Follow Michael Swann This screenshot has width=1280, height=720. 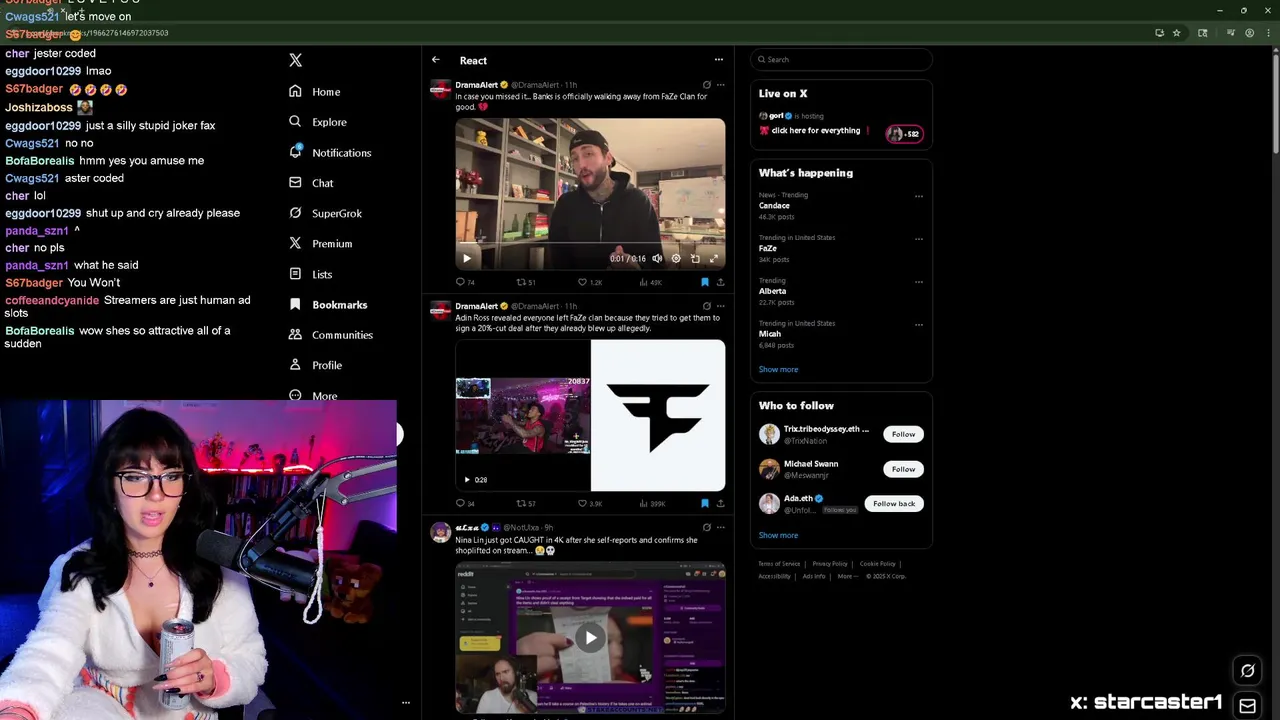tap(903, 469)
